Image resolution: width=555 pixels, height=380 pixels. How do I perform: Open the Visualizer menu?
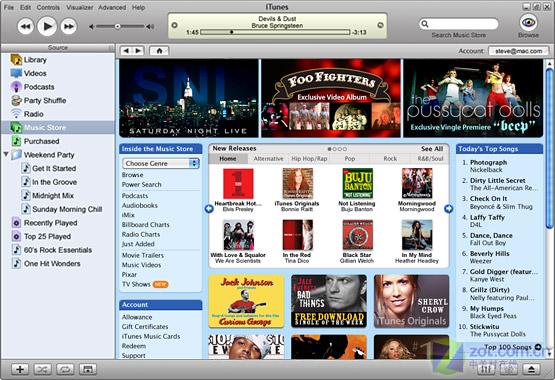click(x=80, y=7)
